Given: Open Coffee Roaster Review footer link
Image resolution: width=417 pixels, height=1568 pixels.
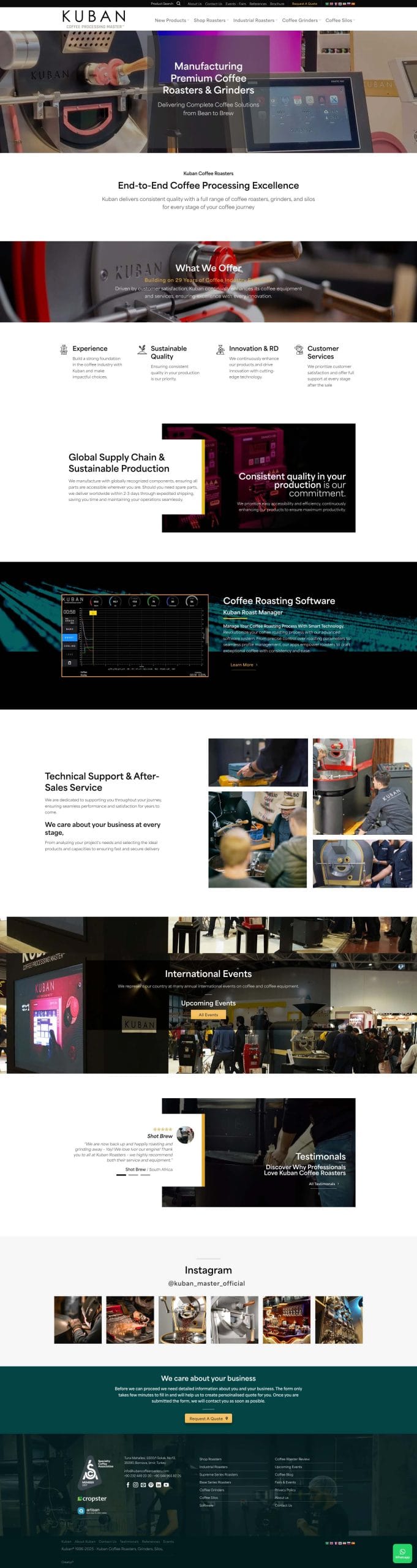Looking at the screenshot, I should click(292, 1459).
